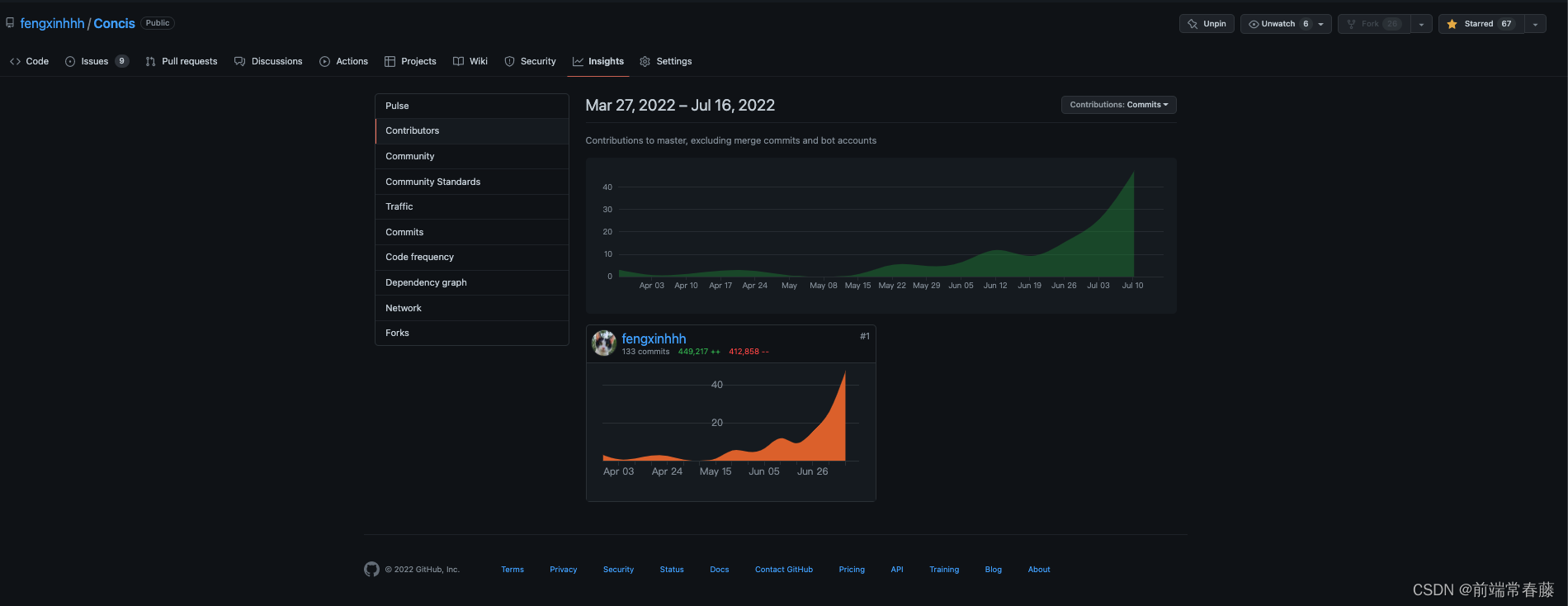Open the Discussions tab
This screenshot has width=1568, height=606.
pyautogui.click(x=268, y=61)
